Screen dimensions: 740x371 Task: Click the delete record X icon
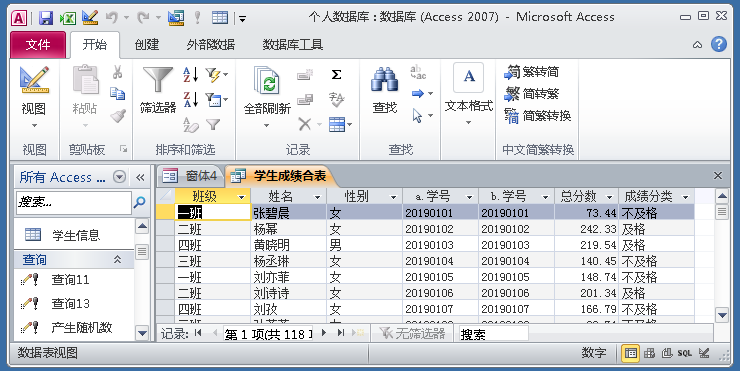(305, 124)
